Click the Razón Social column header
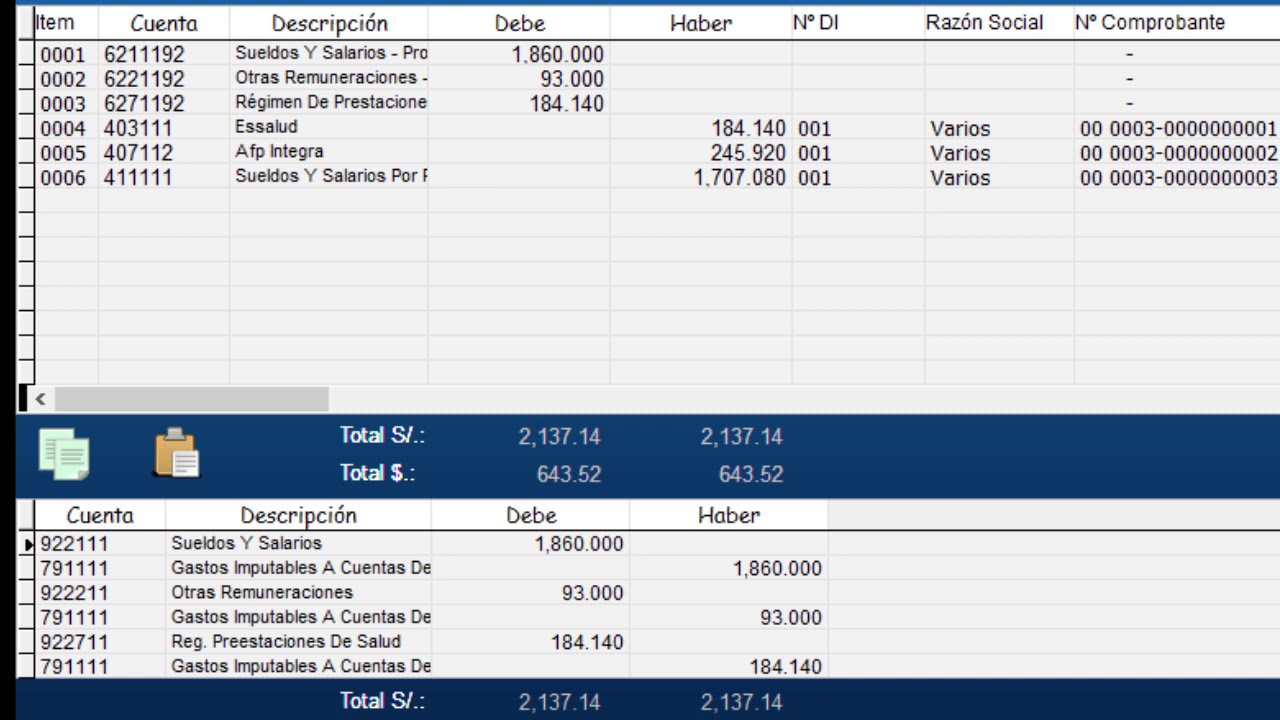 [985, 22]
